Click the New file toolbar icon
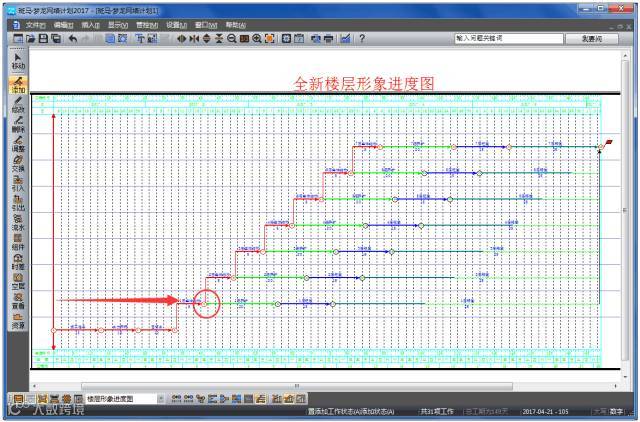The height and width of the screenshot is (422, 640). 18,39
